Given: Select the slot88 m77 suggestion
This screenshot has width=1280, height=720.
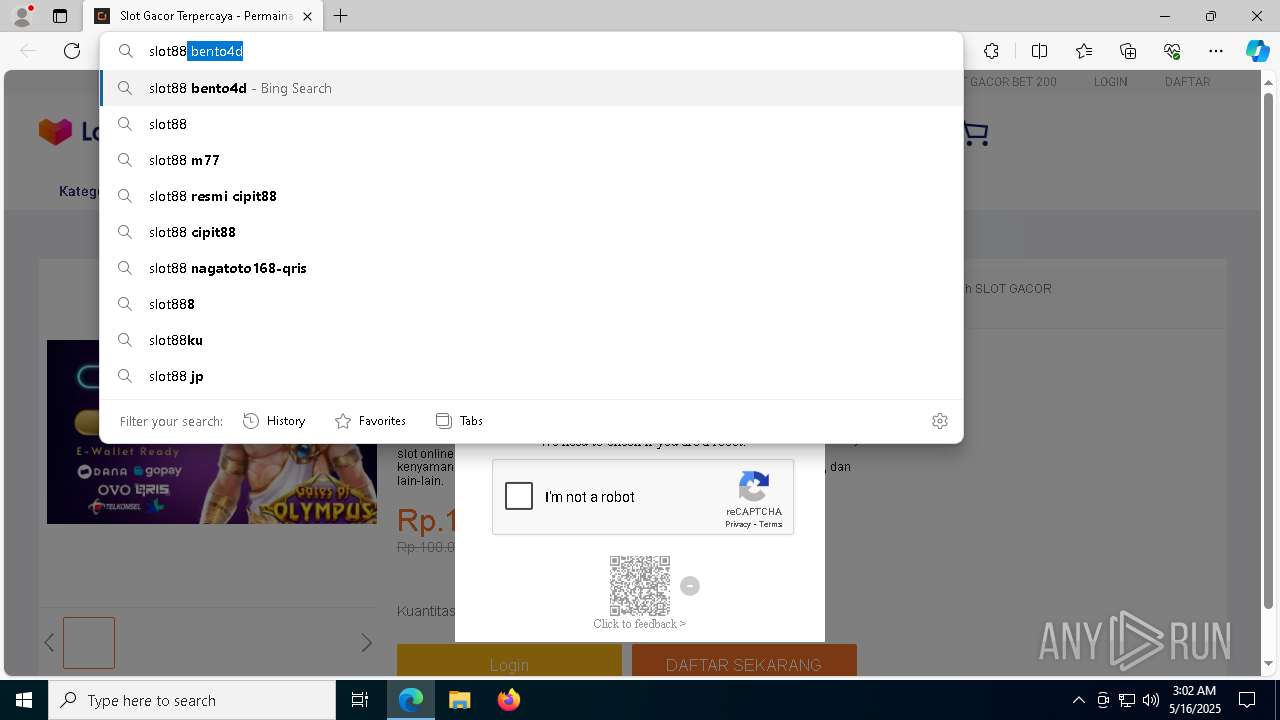Looking at the screenshot, I should coord(531,160).
